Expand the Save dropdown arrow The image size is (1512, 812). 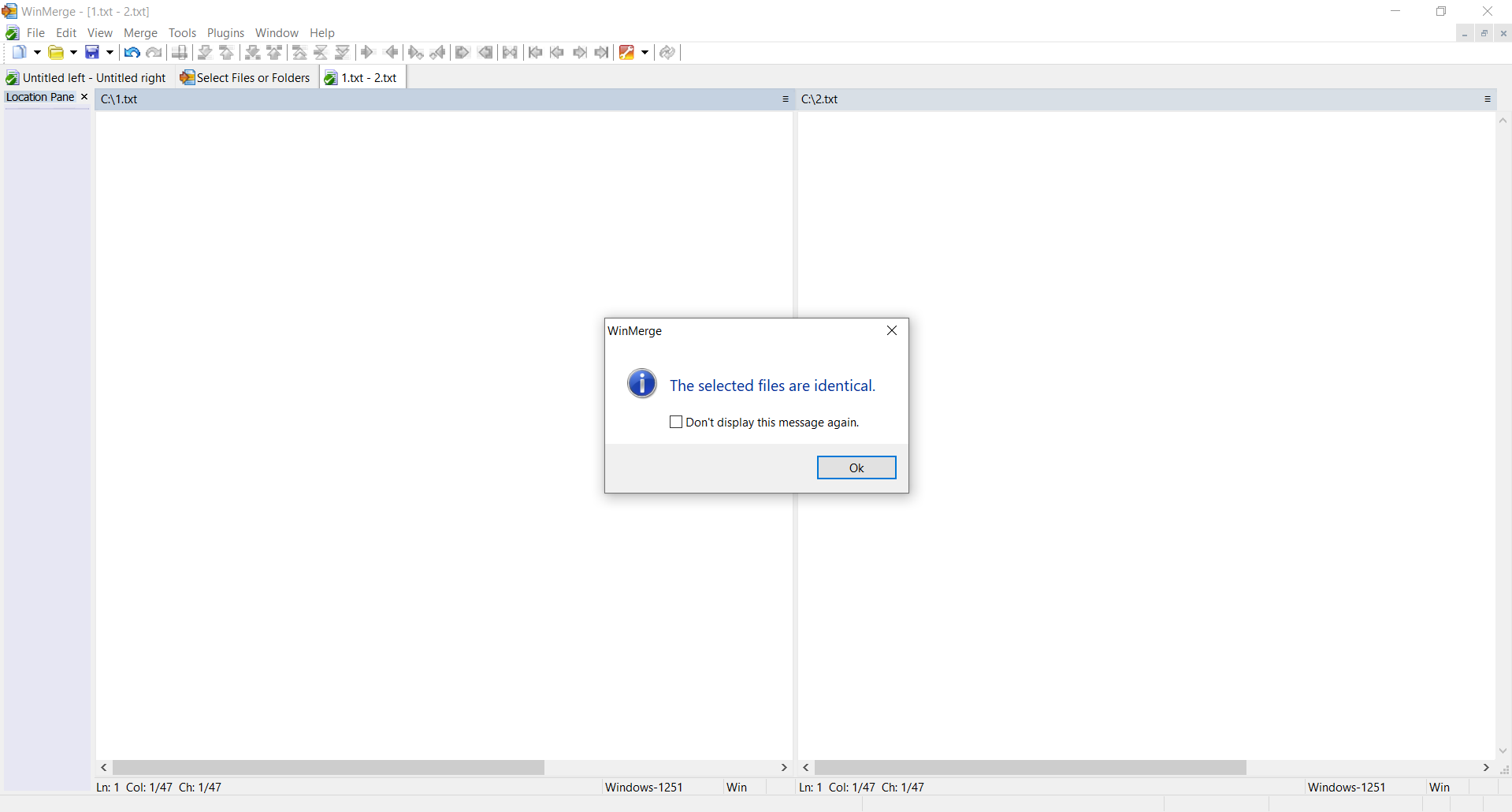[110, 53]
